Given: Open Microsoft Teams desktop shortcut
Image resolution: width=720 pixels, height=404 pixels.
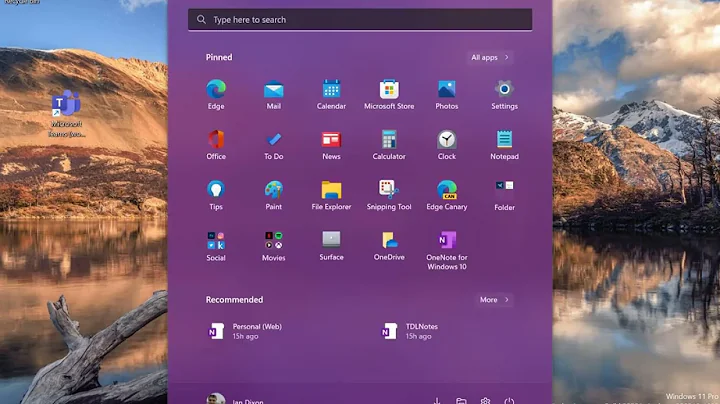Looking at the screenshot, I should tap(67, 113).
